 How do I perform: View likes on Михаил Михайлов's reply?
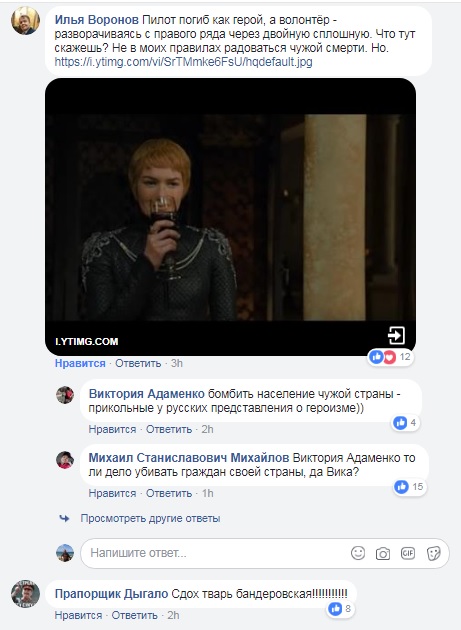point(410,487)
